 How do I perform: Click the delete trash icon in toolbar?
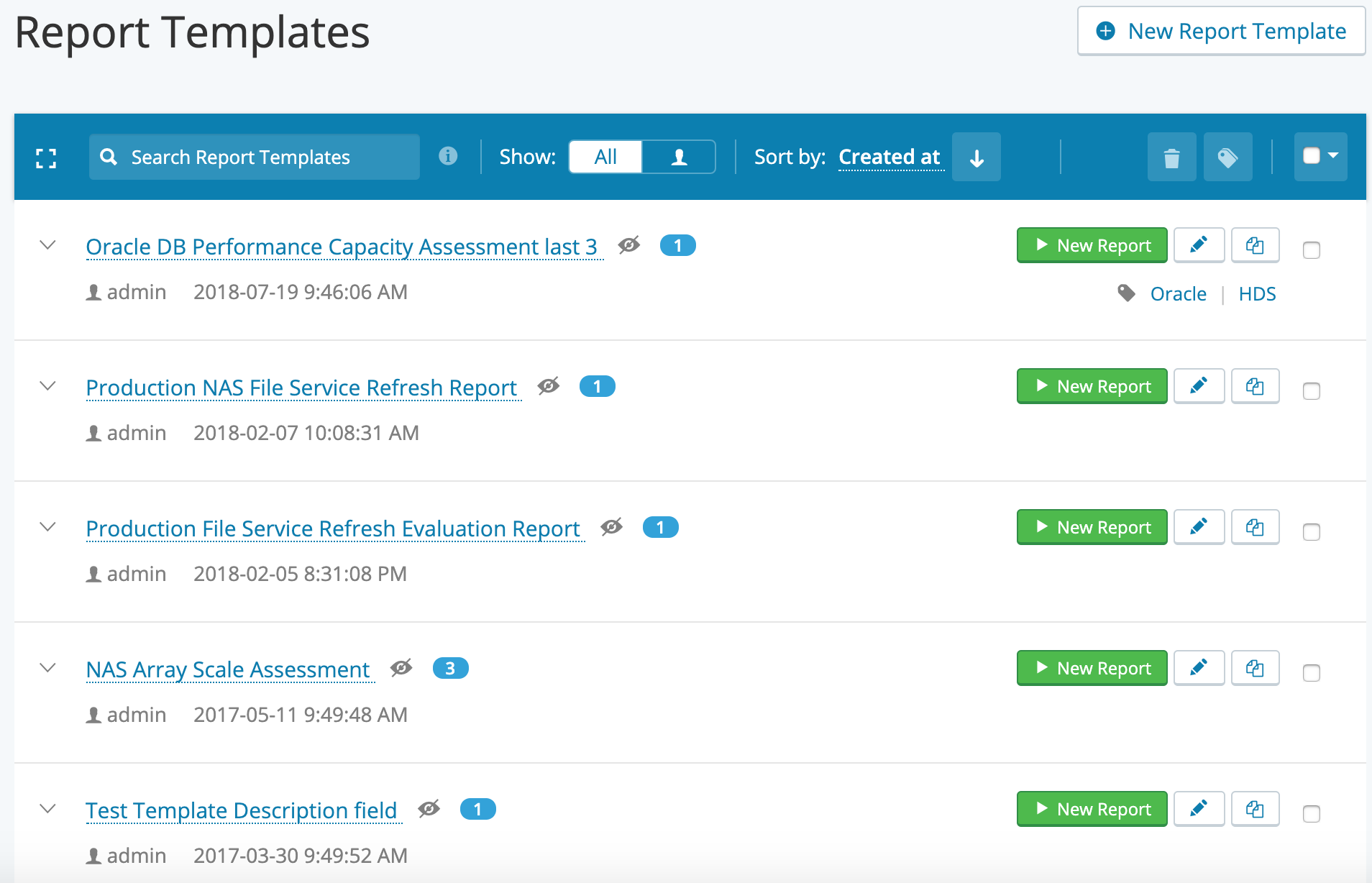(1171, 157)
